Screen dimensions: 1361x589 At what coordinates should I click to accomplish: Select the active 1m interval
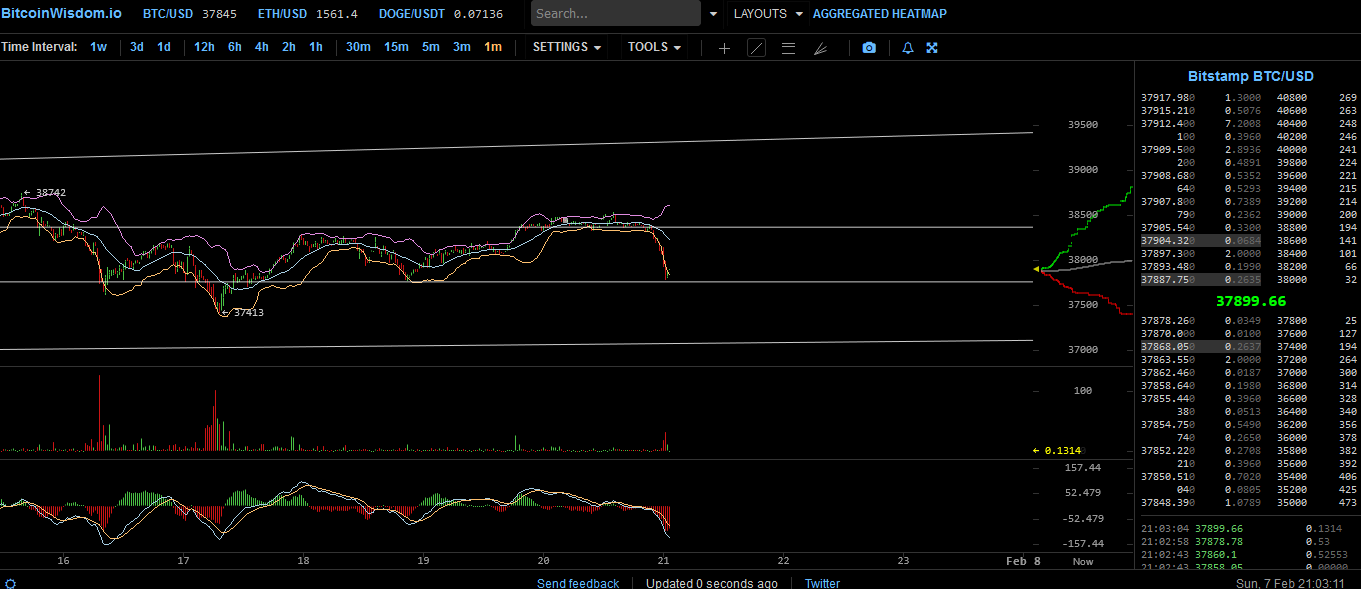(x=493, y=47)
